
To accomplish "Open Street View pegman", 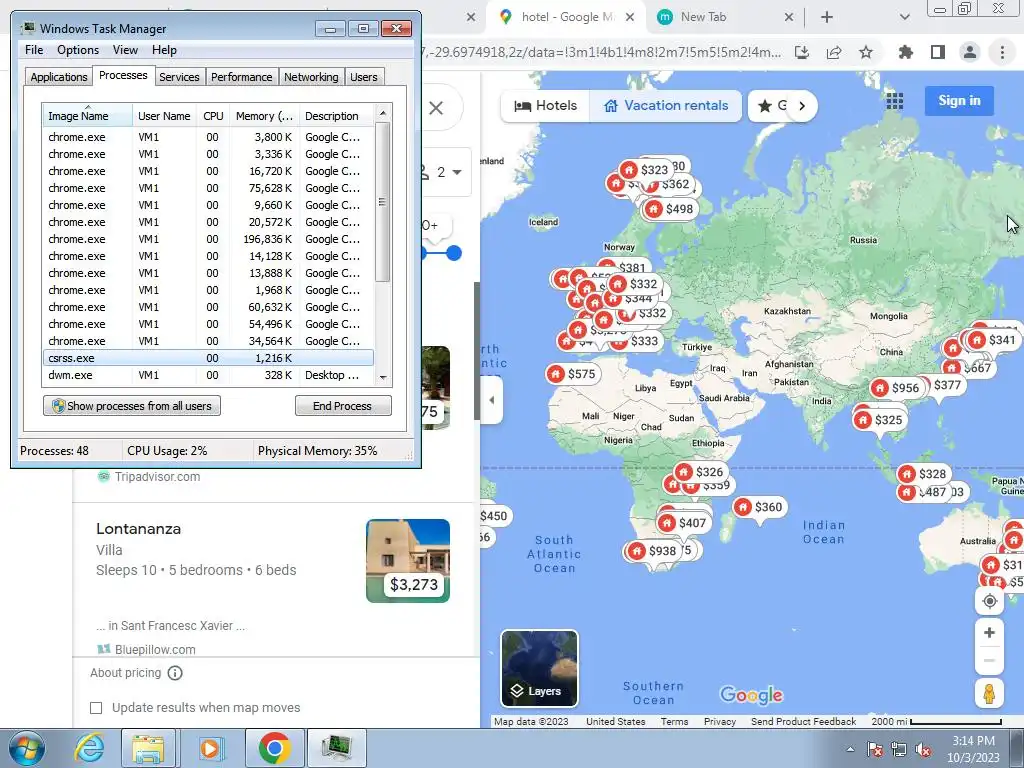I will (989, 694).
